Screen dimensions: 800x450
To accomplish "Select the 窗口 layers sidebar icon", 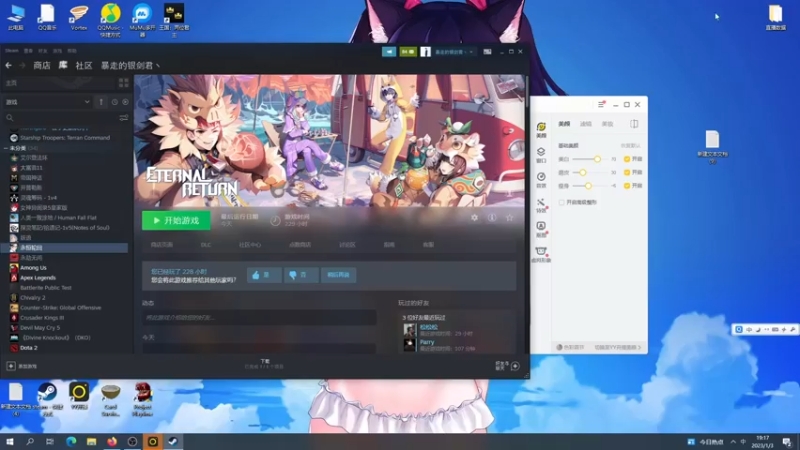I will tap(541, 155).
